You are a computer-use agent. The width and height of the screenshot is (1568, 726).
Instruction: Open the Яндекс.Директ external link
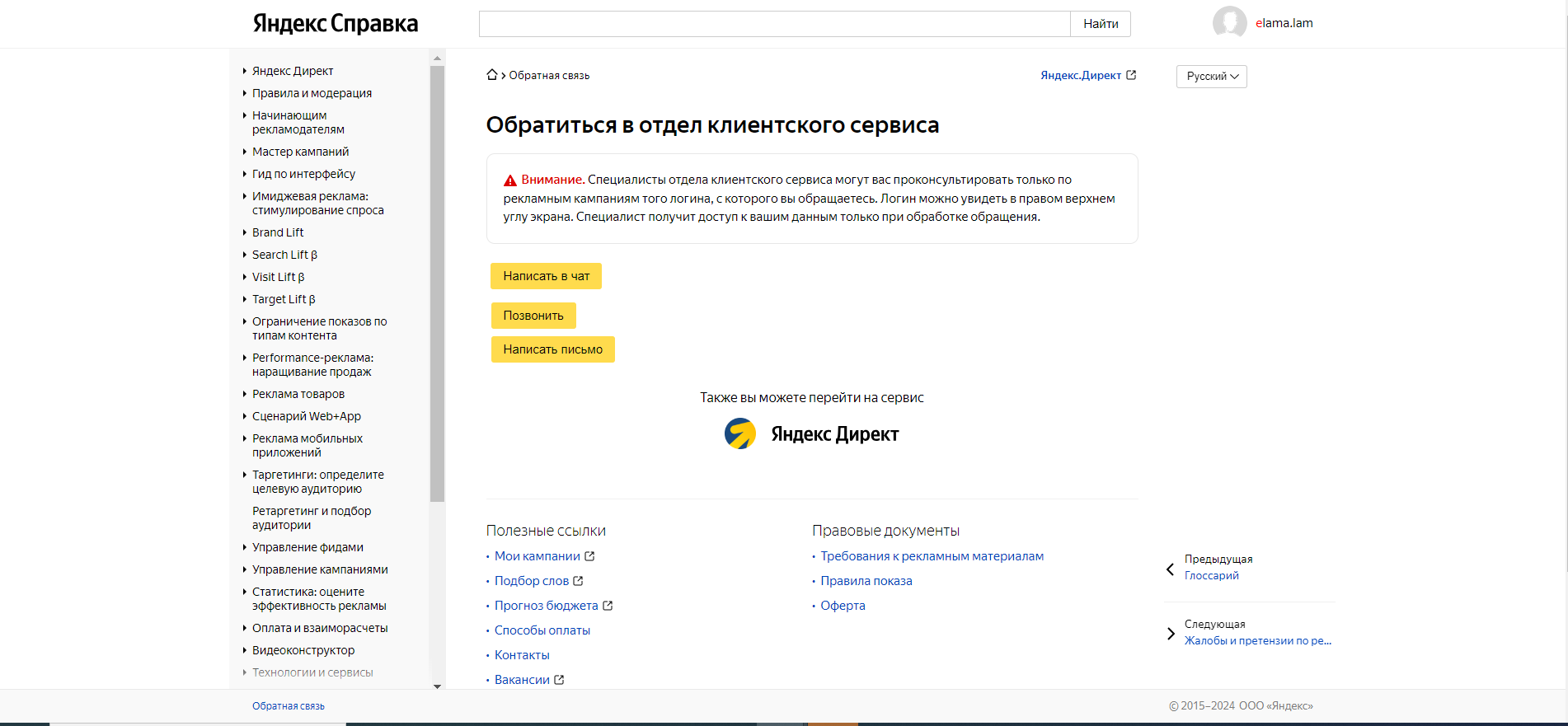point(1088,75)
